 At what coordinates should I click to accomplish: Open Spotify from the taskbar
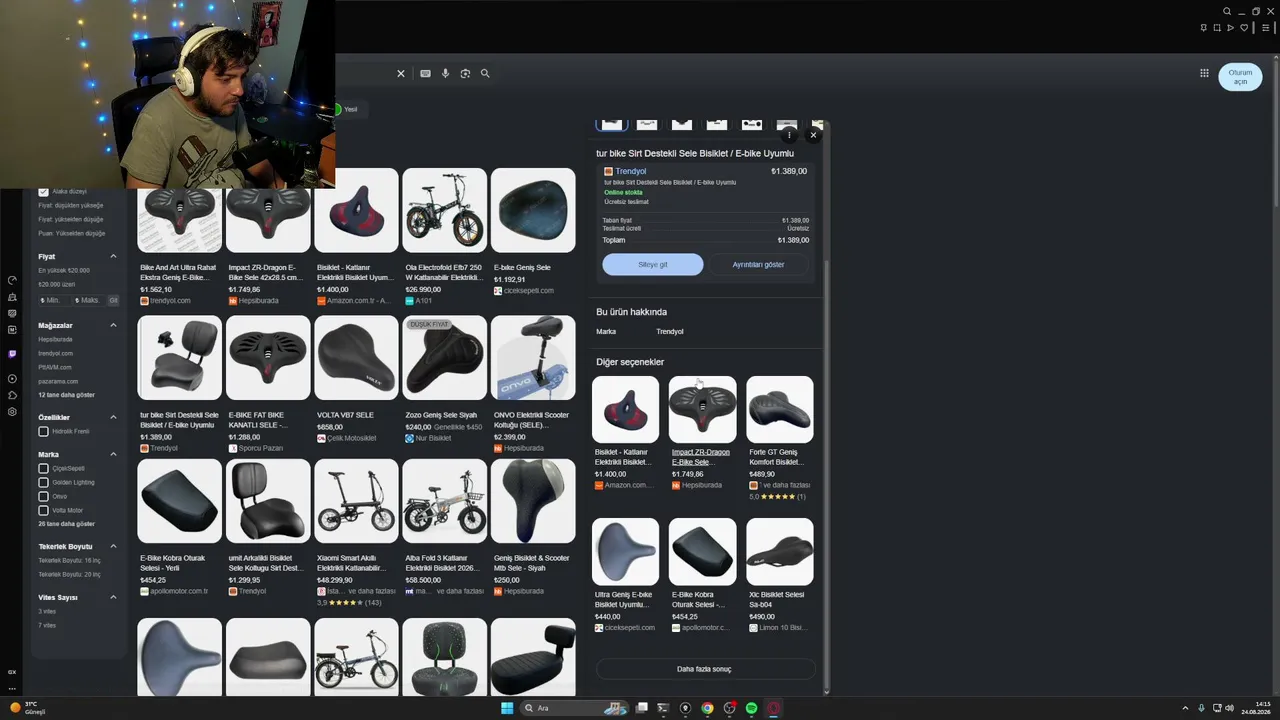point(751,708)
